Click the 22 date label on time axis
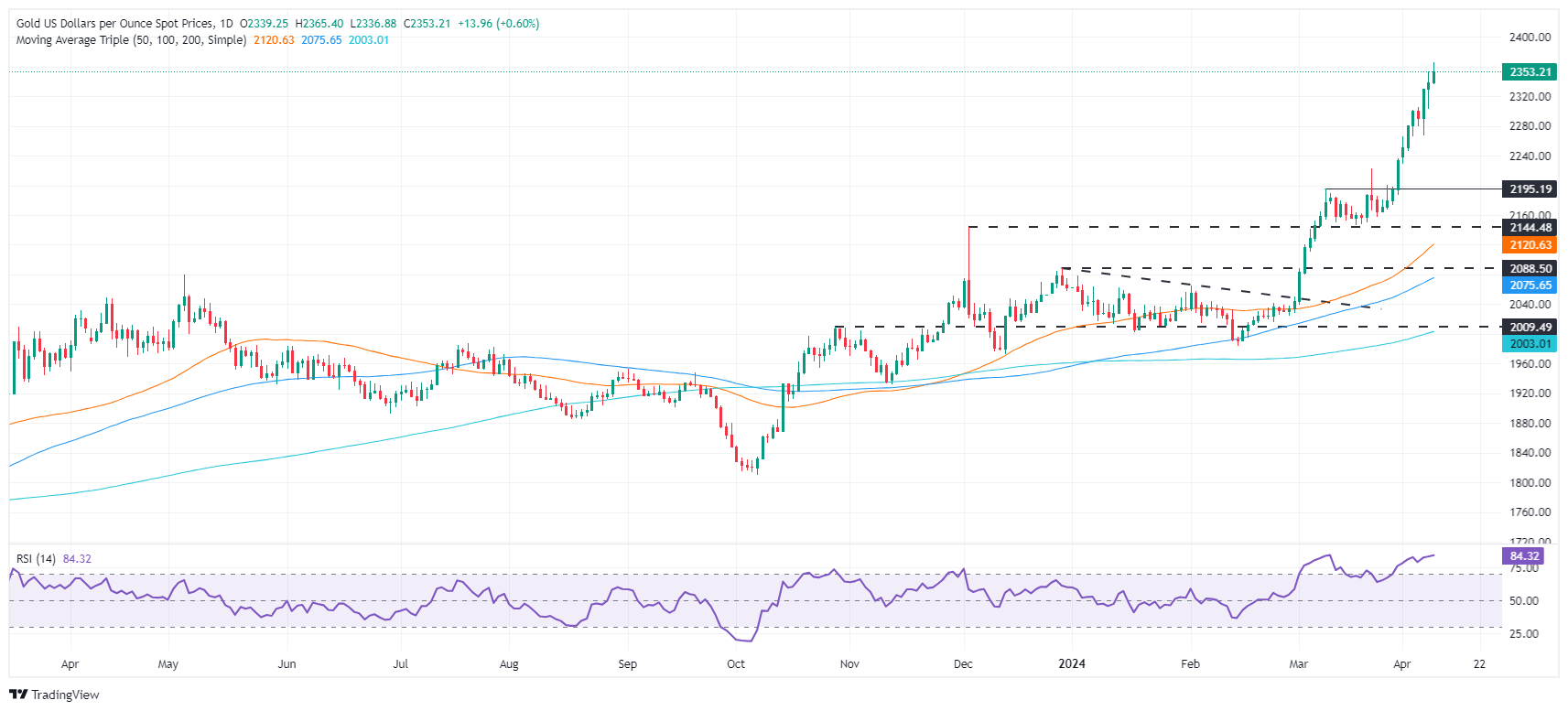 click(x=1479, y=664)
